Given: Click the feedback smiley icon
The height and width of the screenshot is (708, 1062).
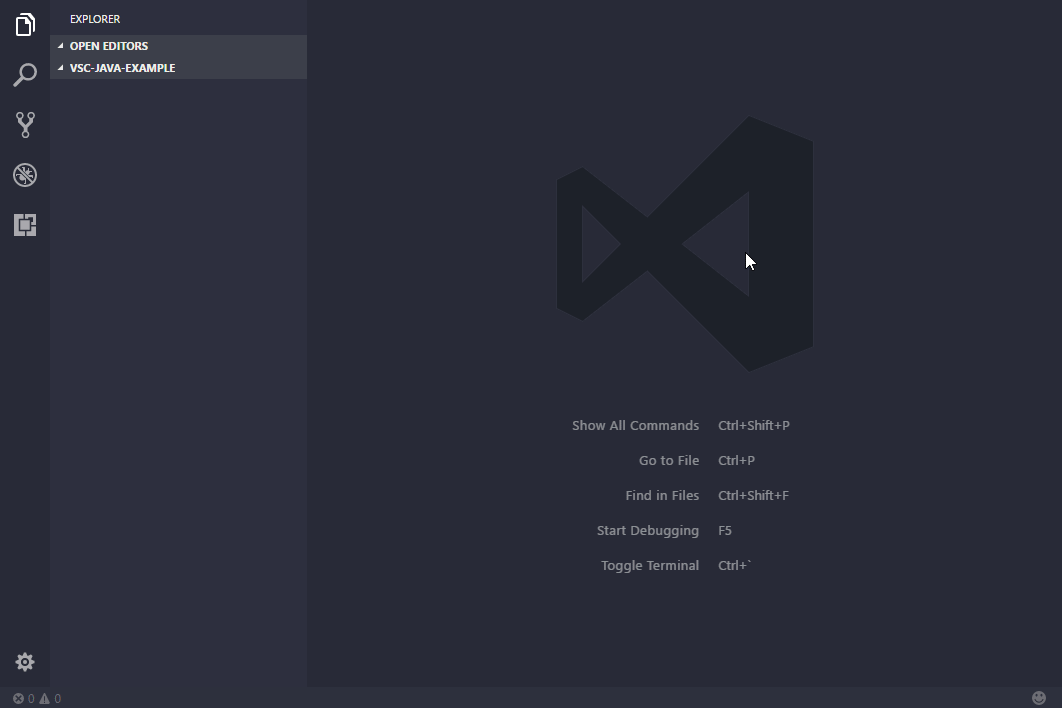Looking at the screenshot, I should point(1039,698).
